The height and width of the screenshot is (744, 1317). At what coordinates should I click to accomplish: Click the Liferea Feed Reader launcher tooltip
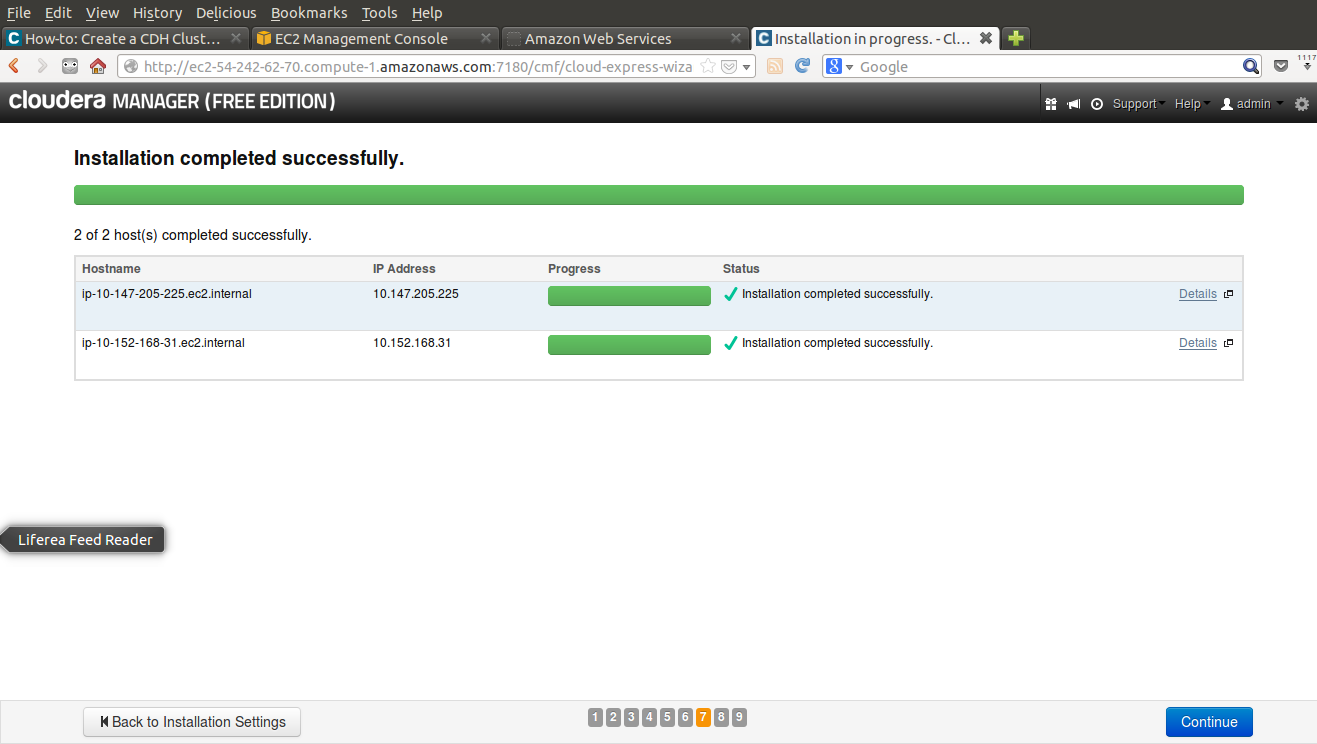[85, 540]
